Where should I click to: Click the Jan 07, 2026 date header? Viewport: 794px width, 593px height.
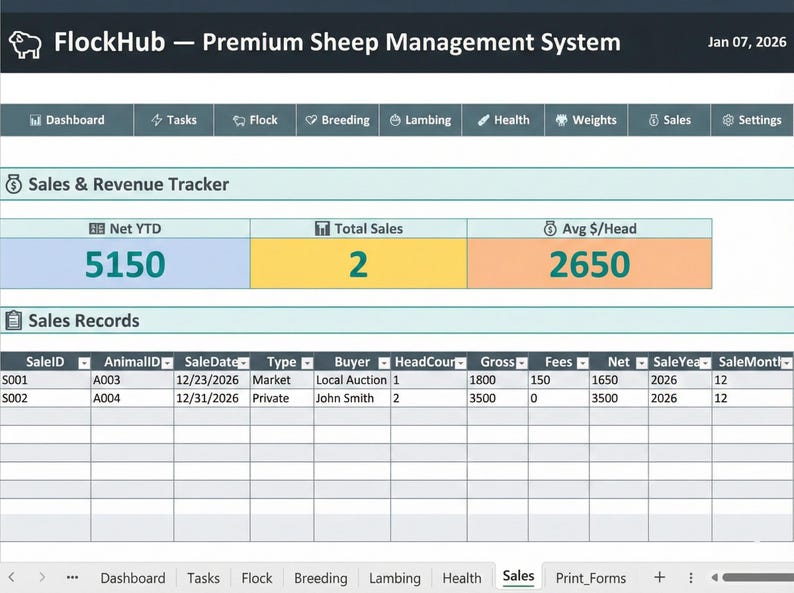(x=747, y=42)
